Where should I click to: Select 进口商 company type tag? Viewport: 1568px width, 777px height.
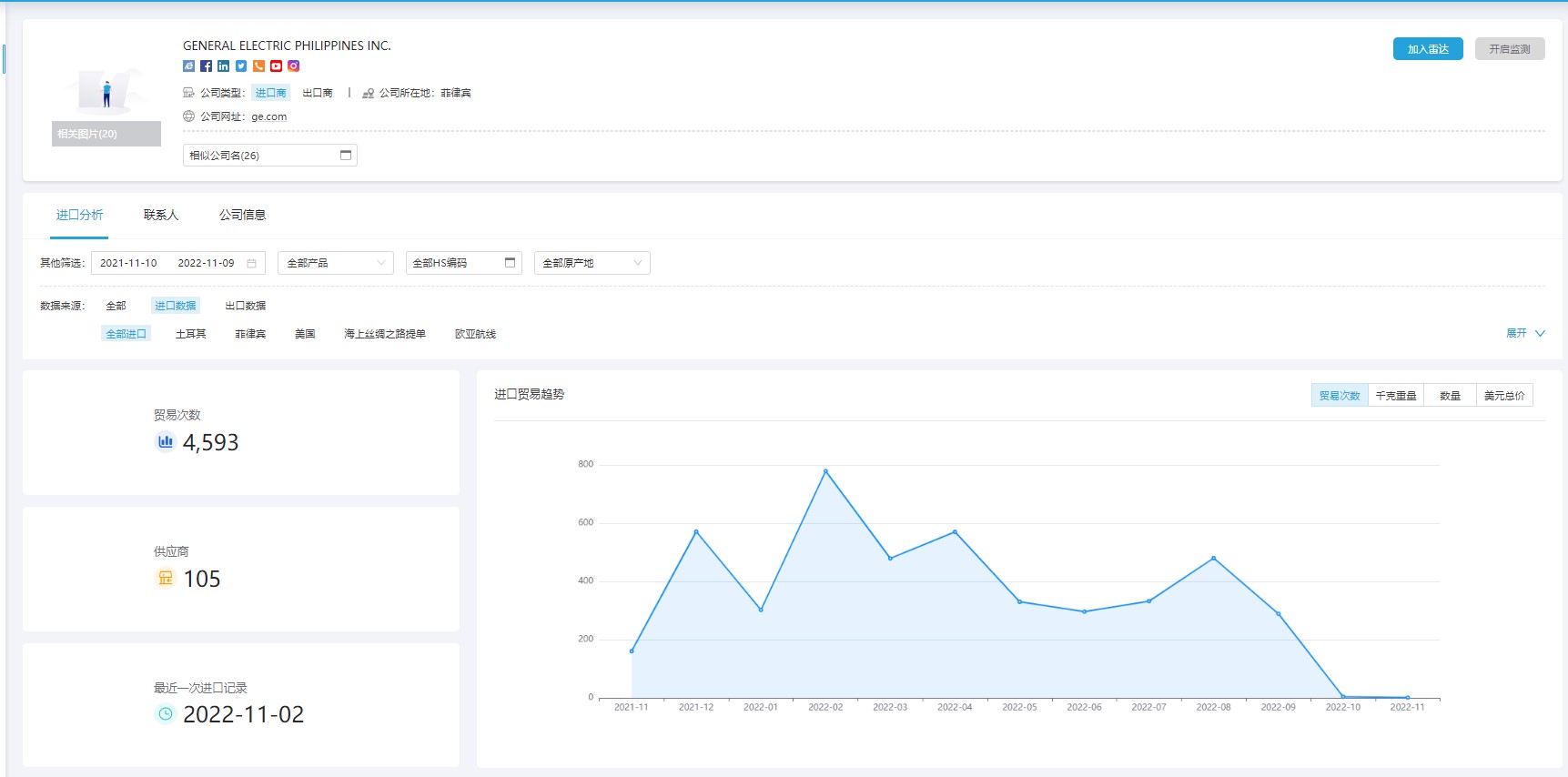pos(270,93)
